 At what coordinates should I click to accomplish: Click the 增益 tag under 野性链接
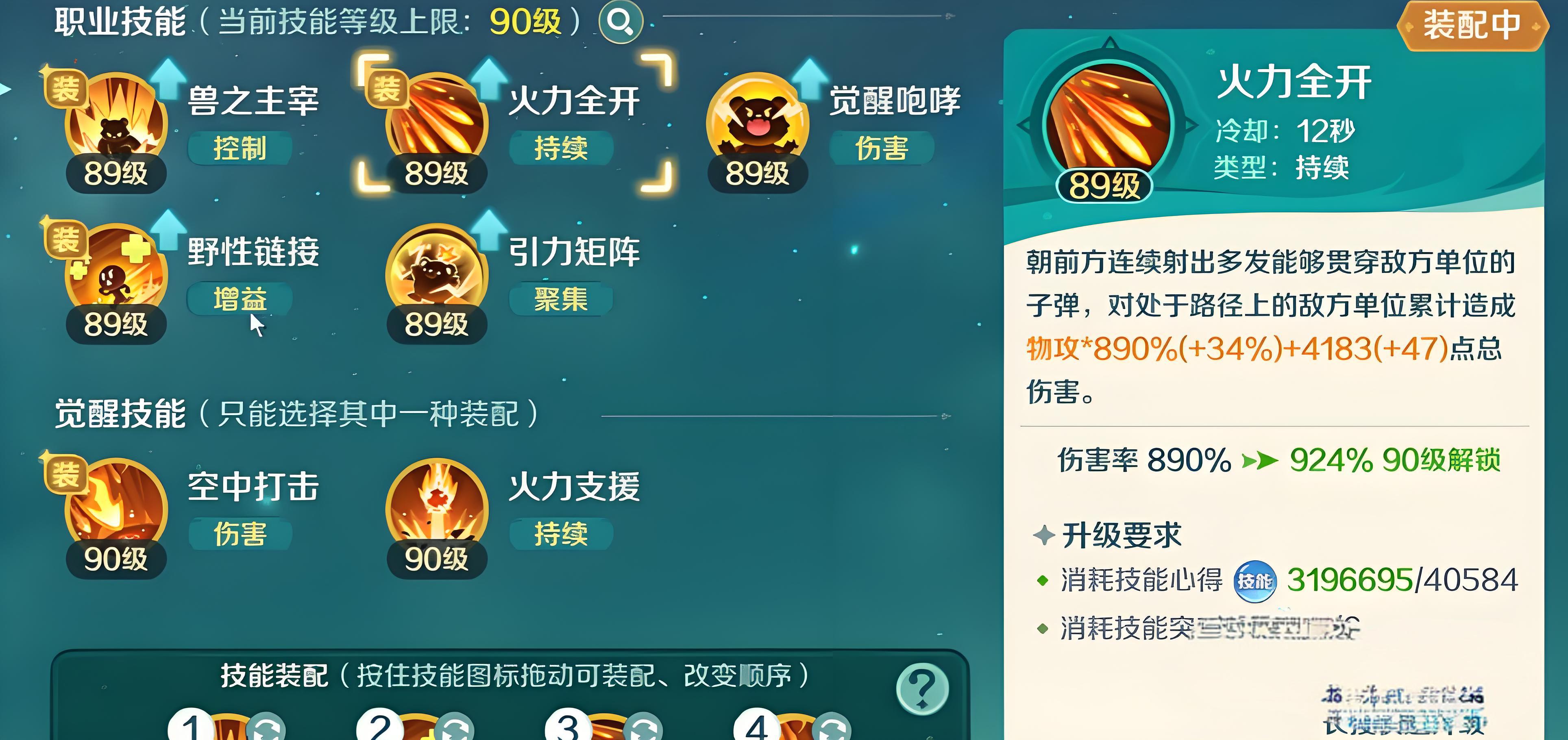coord(240,299)
